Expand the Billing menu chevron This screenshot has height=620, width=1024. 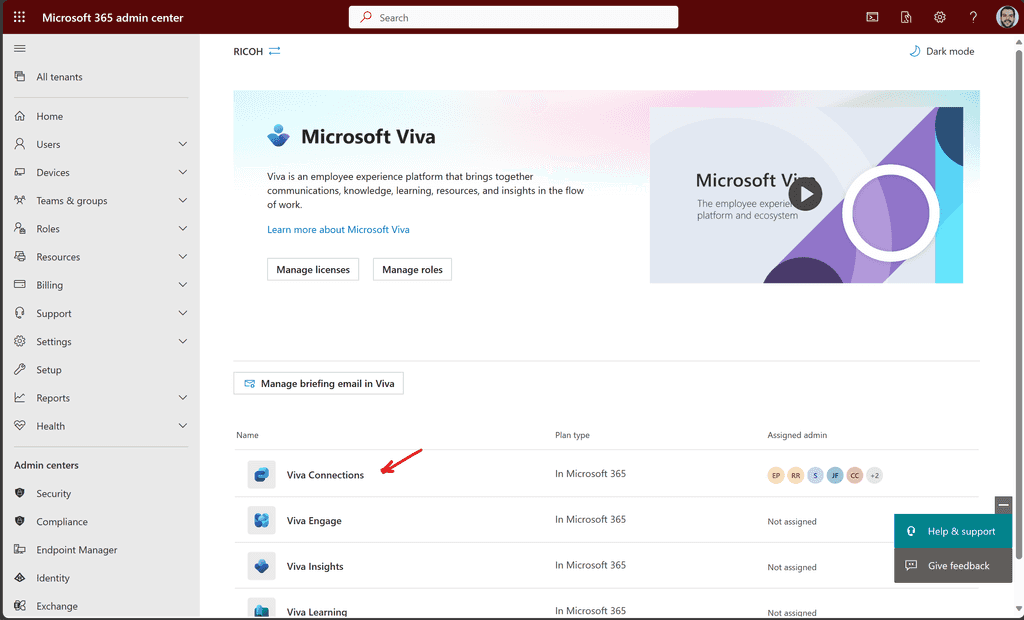point(183,284)
